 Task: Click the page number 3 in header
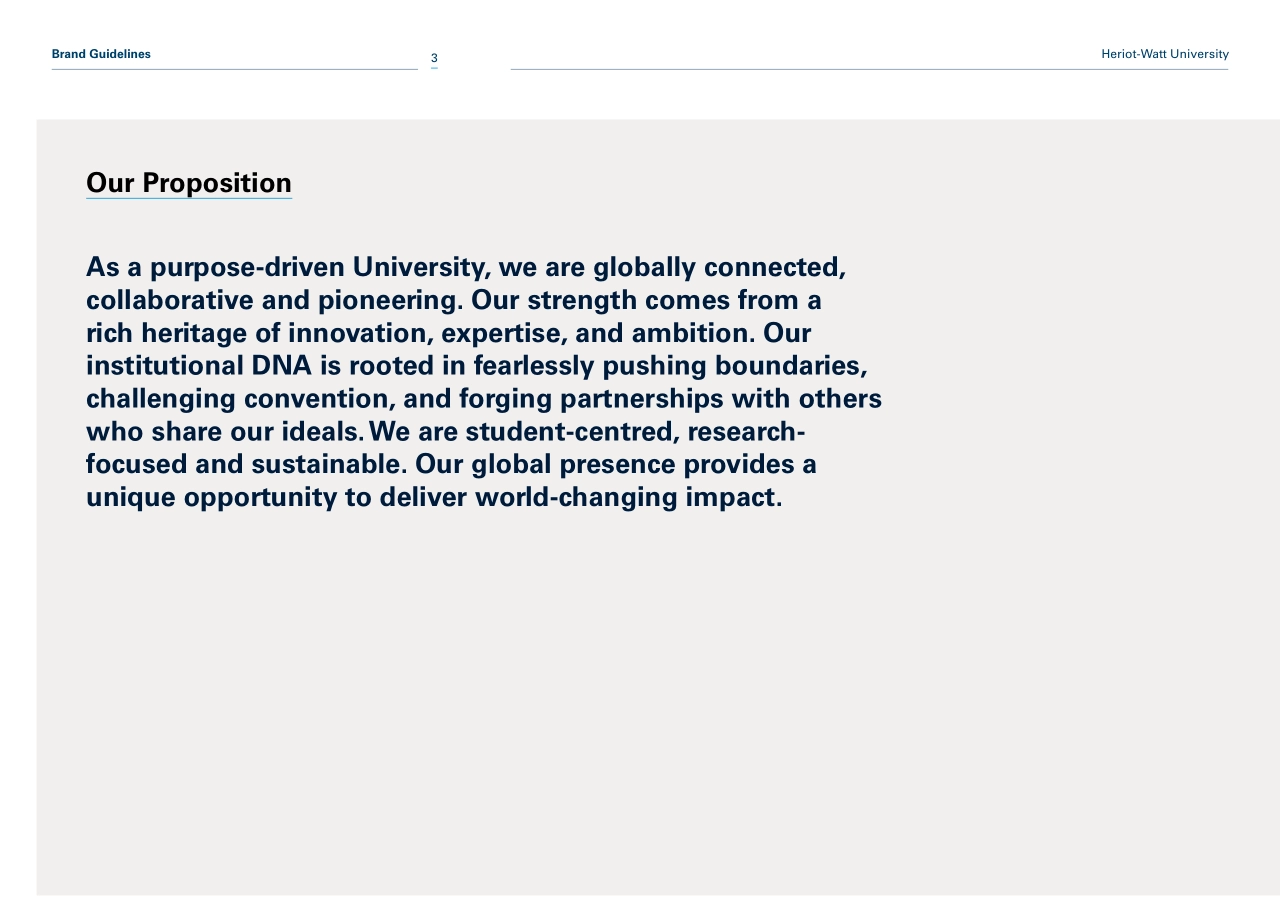coord(434,58)
